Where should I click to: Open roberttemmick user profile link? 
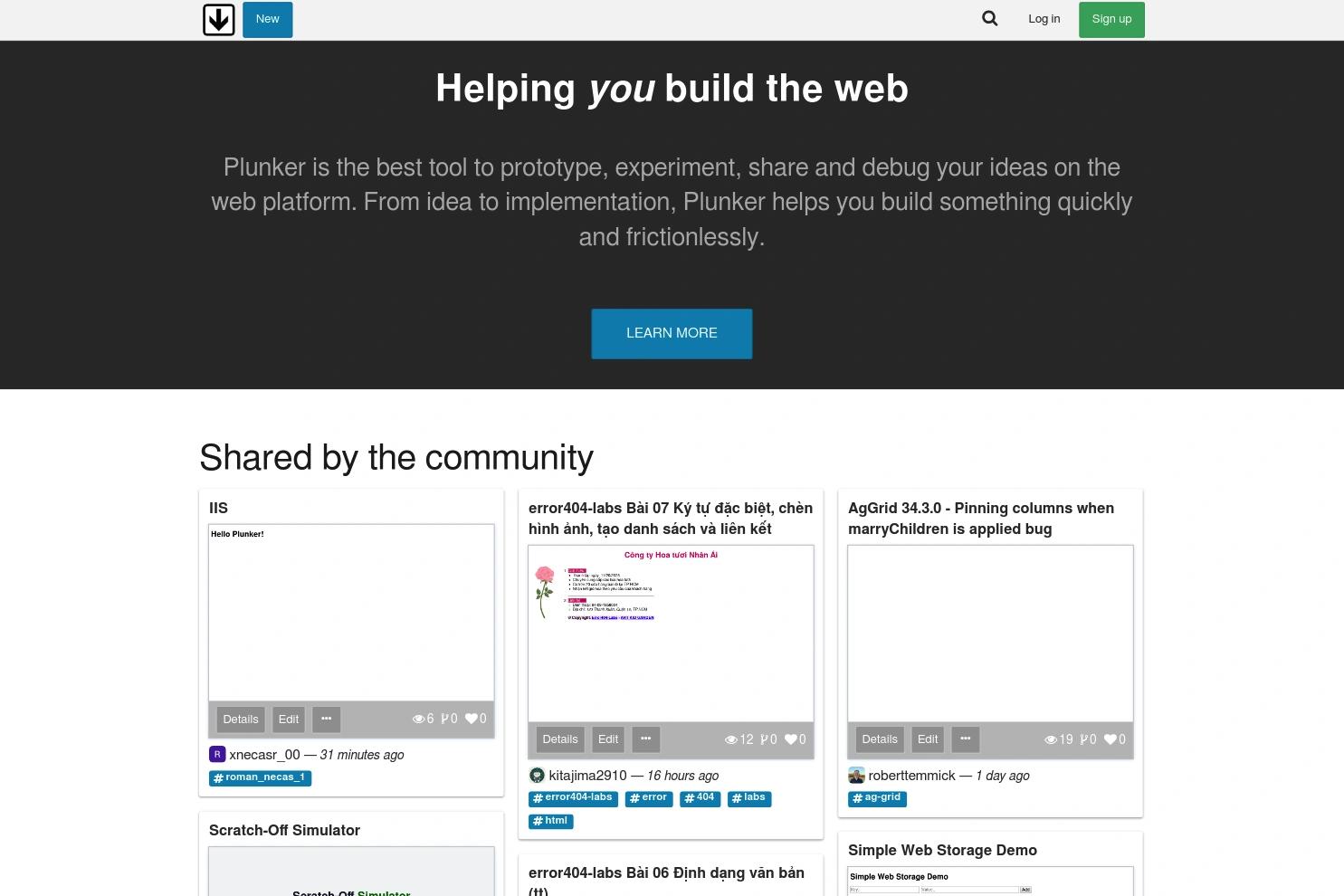coord(911,776)
